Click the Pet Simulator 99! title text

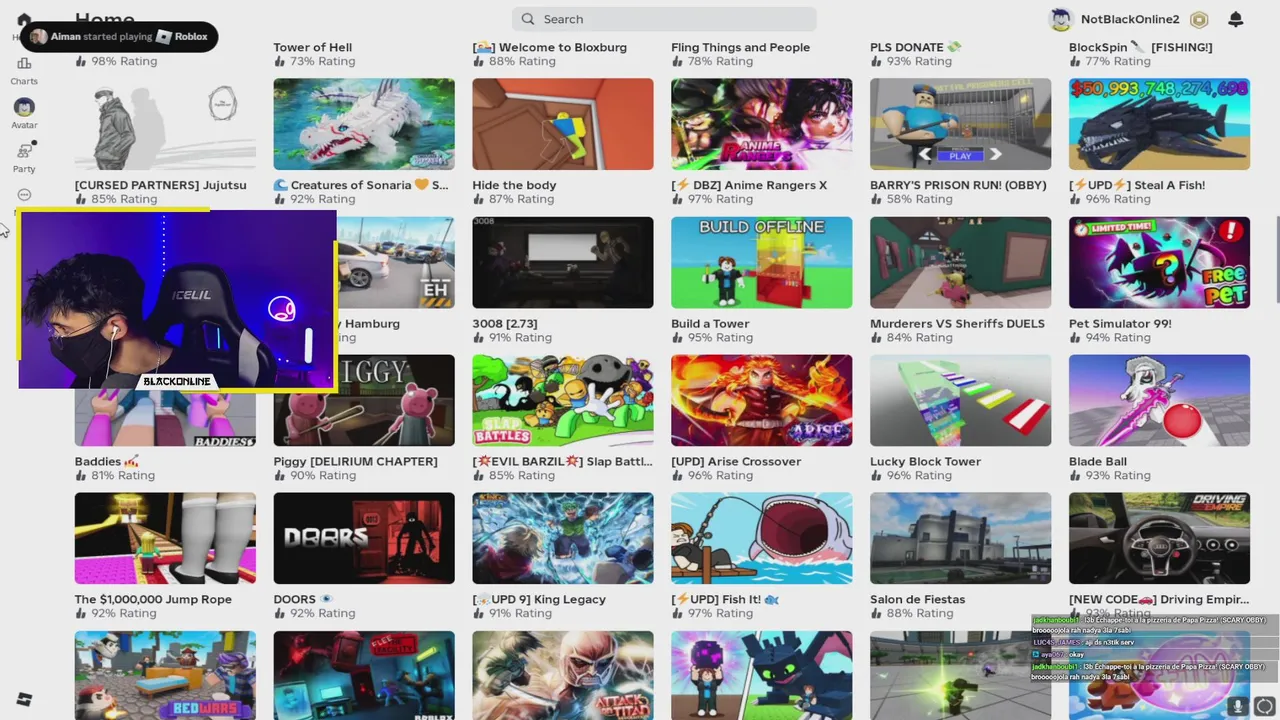(x=1120, y=323)
